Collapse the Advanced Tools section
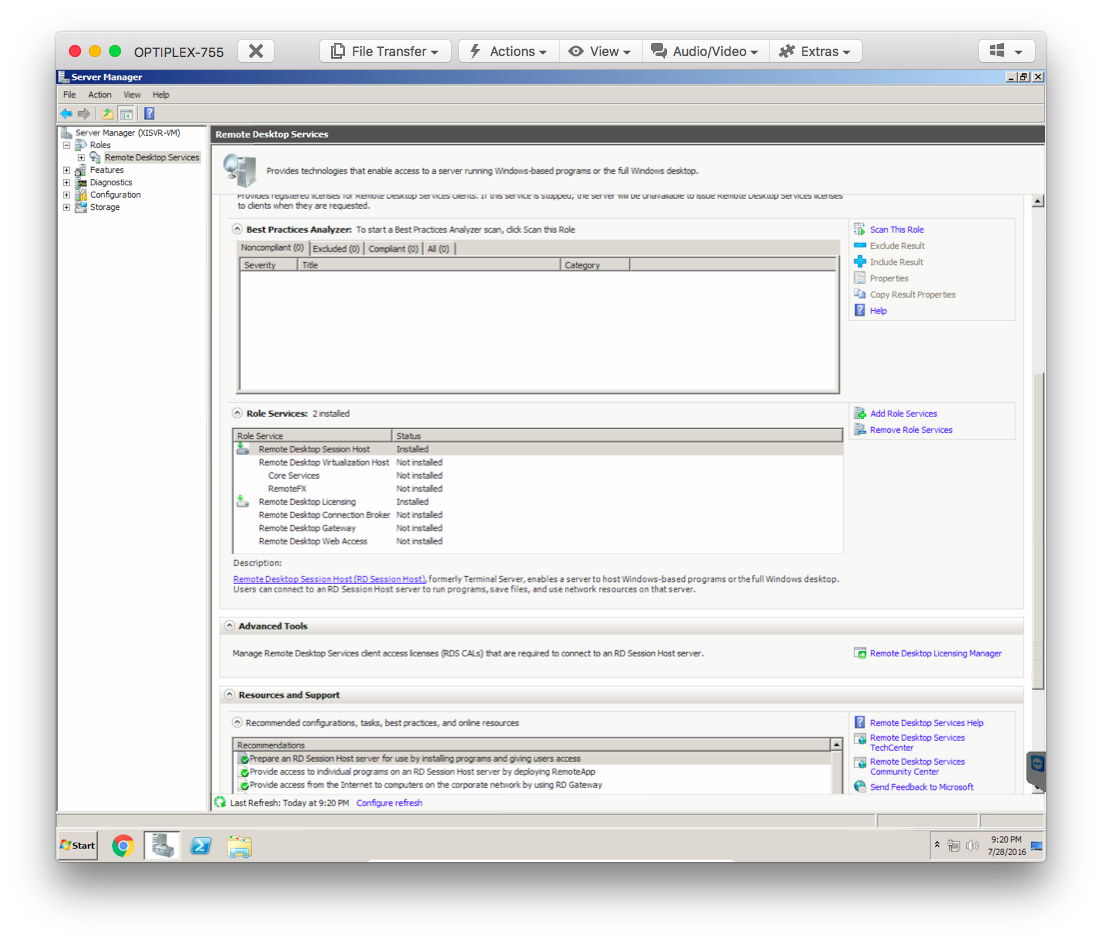This screenshot has width=1102, height=942. (230, 625)
